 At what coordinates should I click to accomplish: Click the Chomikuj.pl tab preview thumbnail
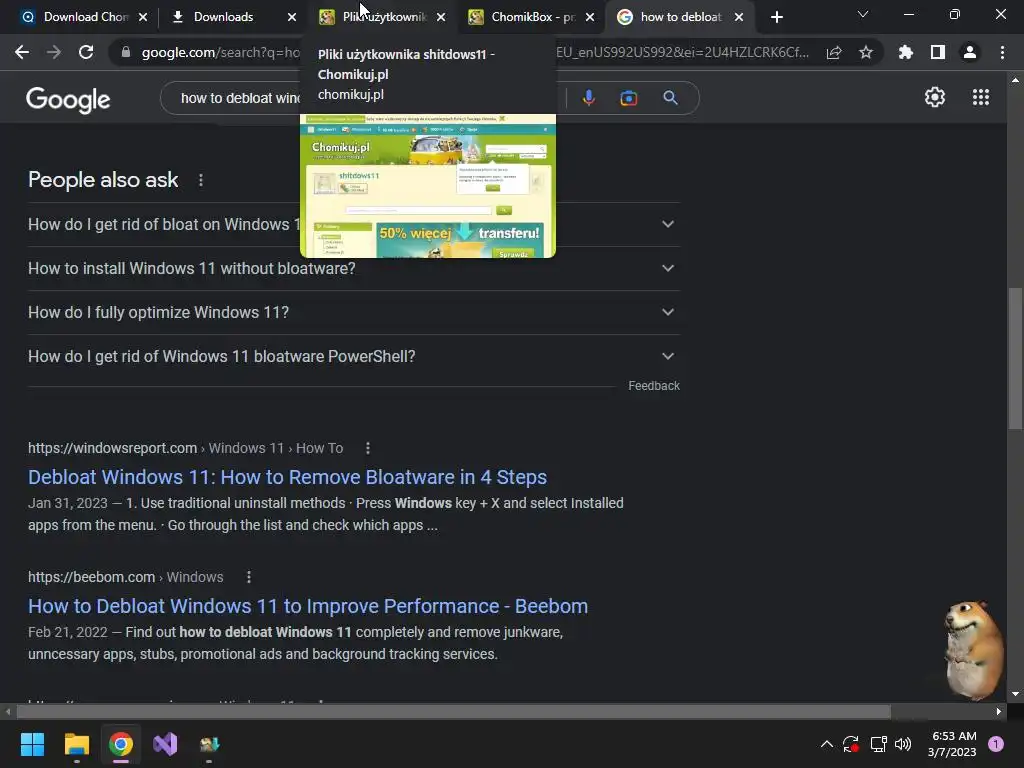point(428,186)
